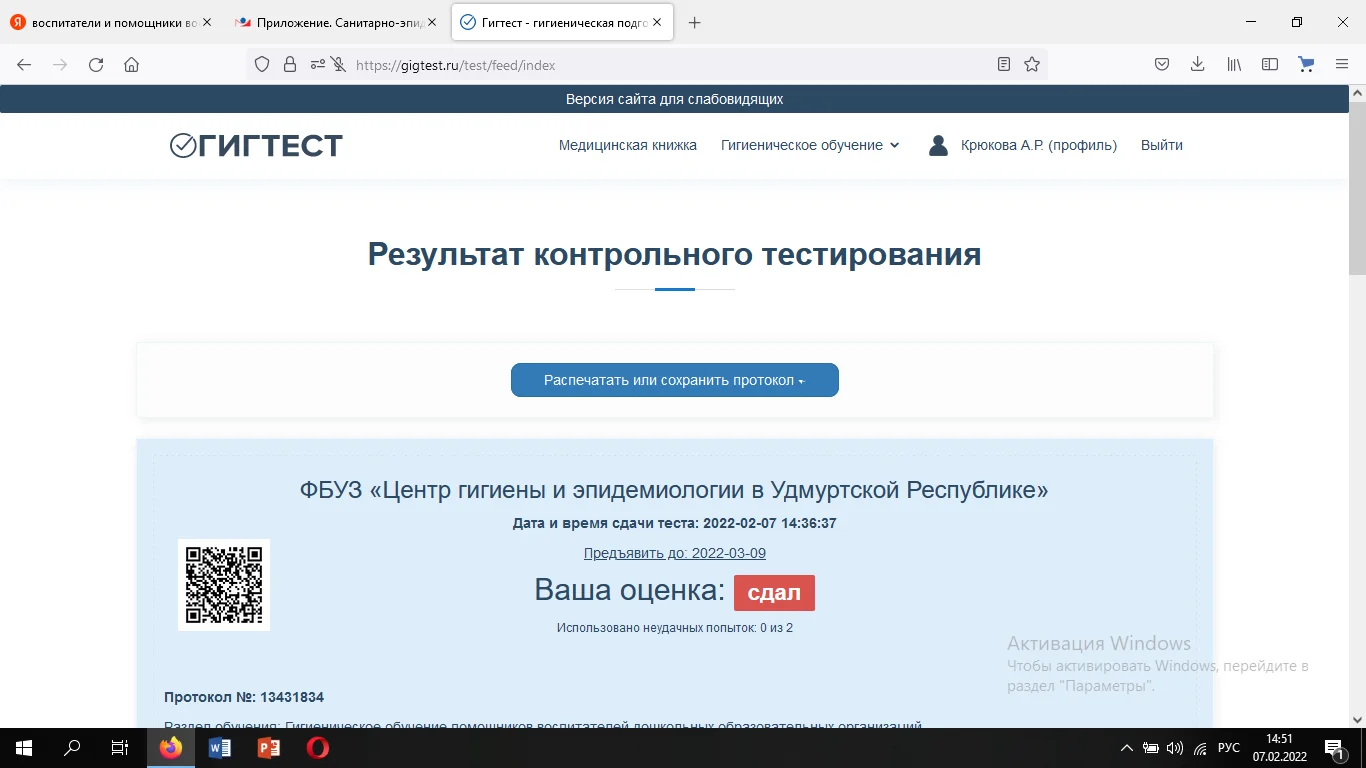Click the protocol QR code image

click(x=223, y=585)
